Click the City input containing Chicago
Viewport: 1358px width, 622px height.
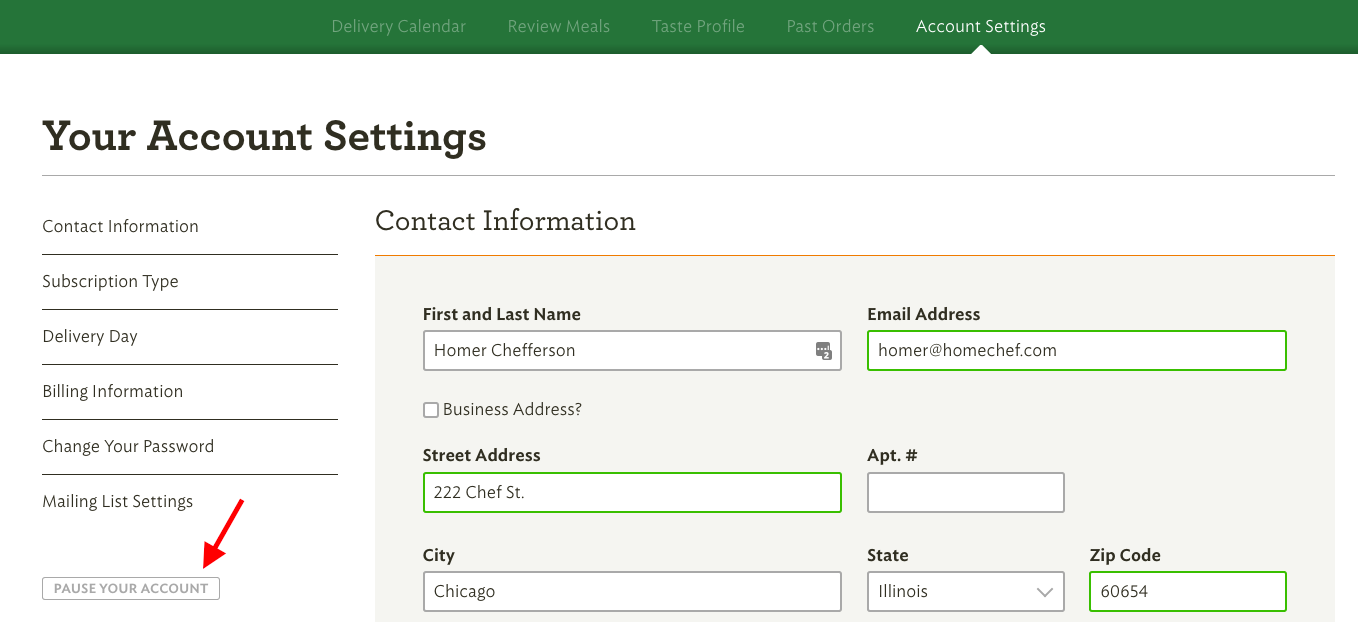632,591
